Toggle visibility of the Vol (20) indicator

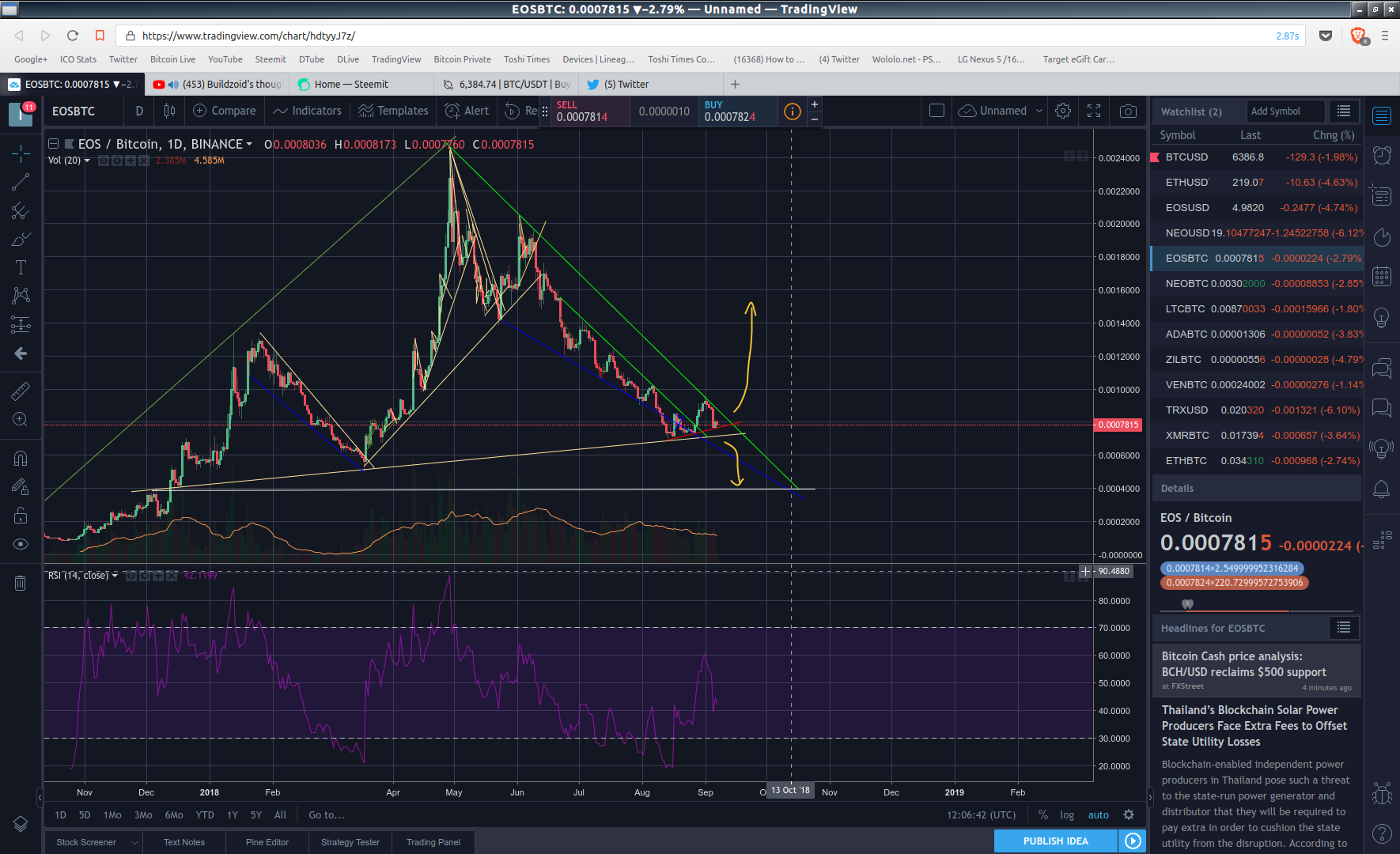pyautogui.click(x=104, y=161)
